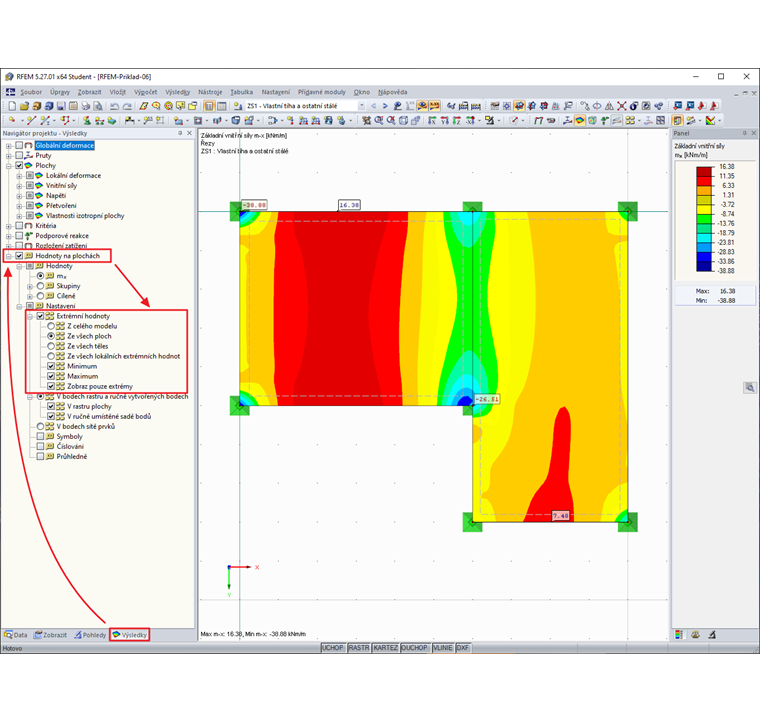Go to the previous load case
Screen dimensions: 760x723
tap(373, 106)
